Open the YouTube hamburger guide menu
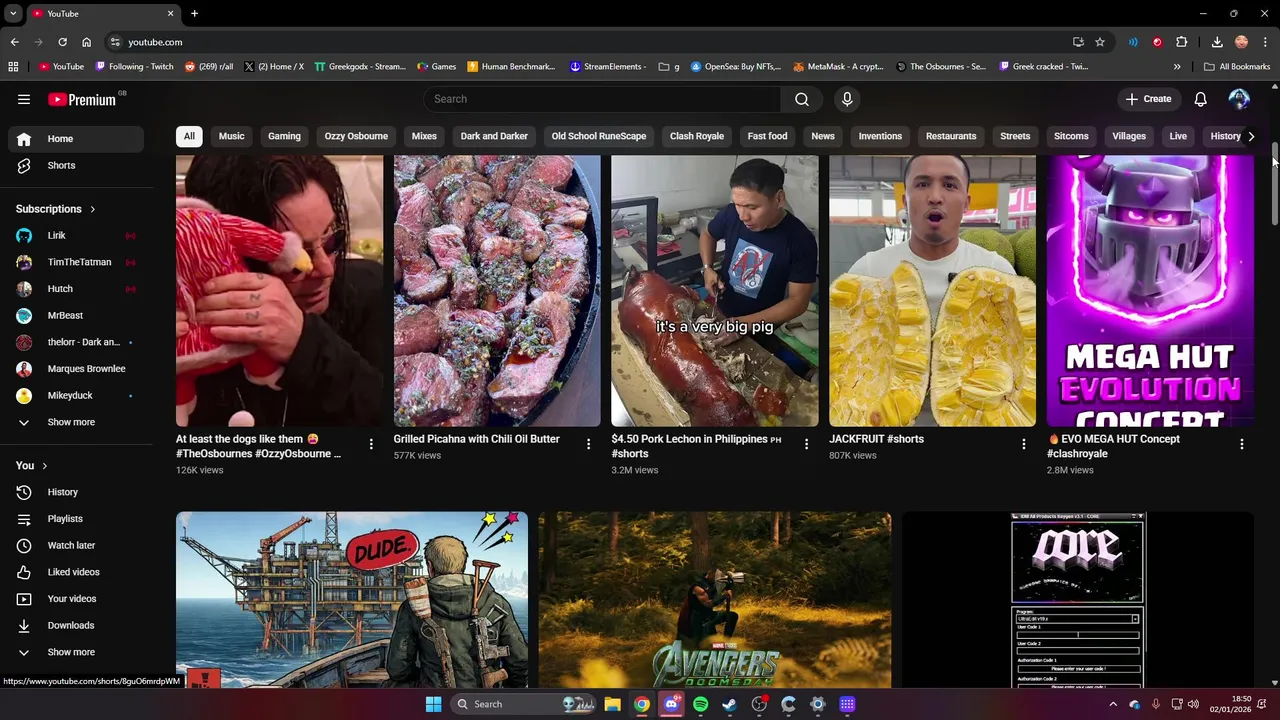This screenshot has height=720, width=1280. click(x=24, y=99)
